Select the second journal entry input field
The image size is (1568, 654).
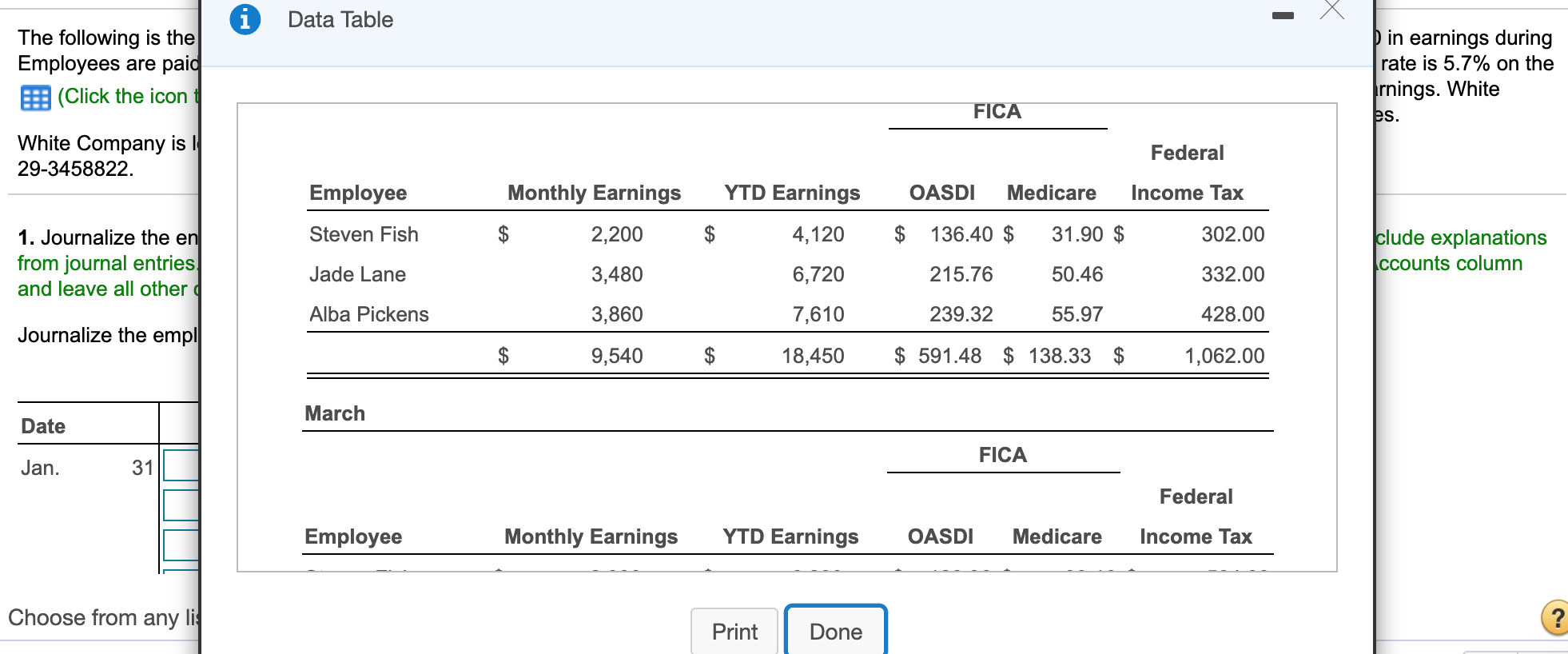[x=181, y=505]
